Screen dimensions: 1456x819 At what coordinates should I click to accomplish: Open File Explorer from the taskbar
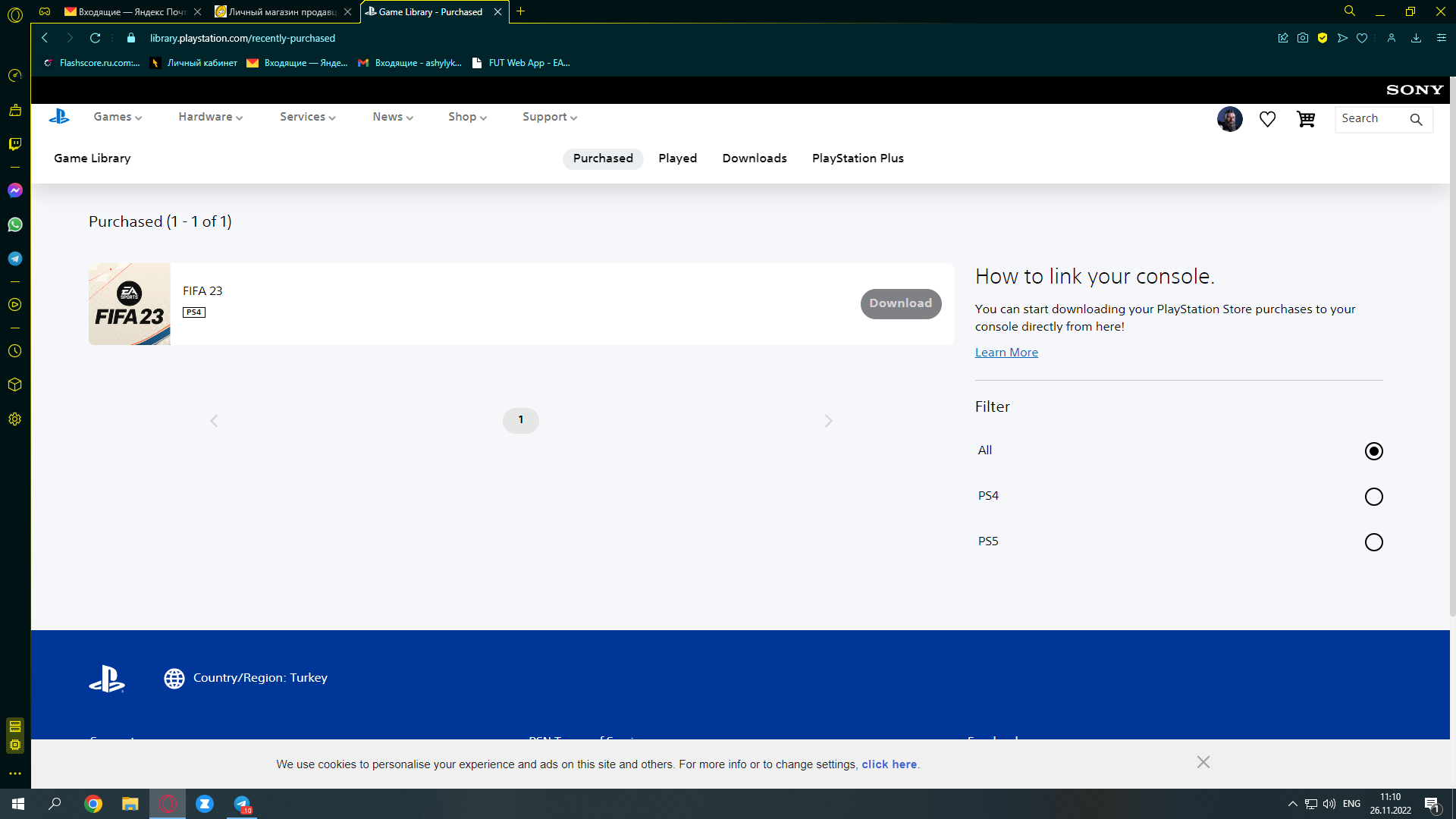coord(130,804)
